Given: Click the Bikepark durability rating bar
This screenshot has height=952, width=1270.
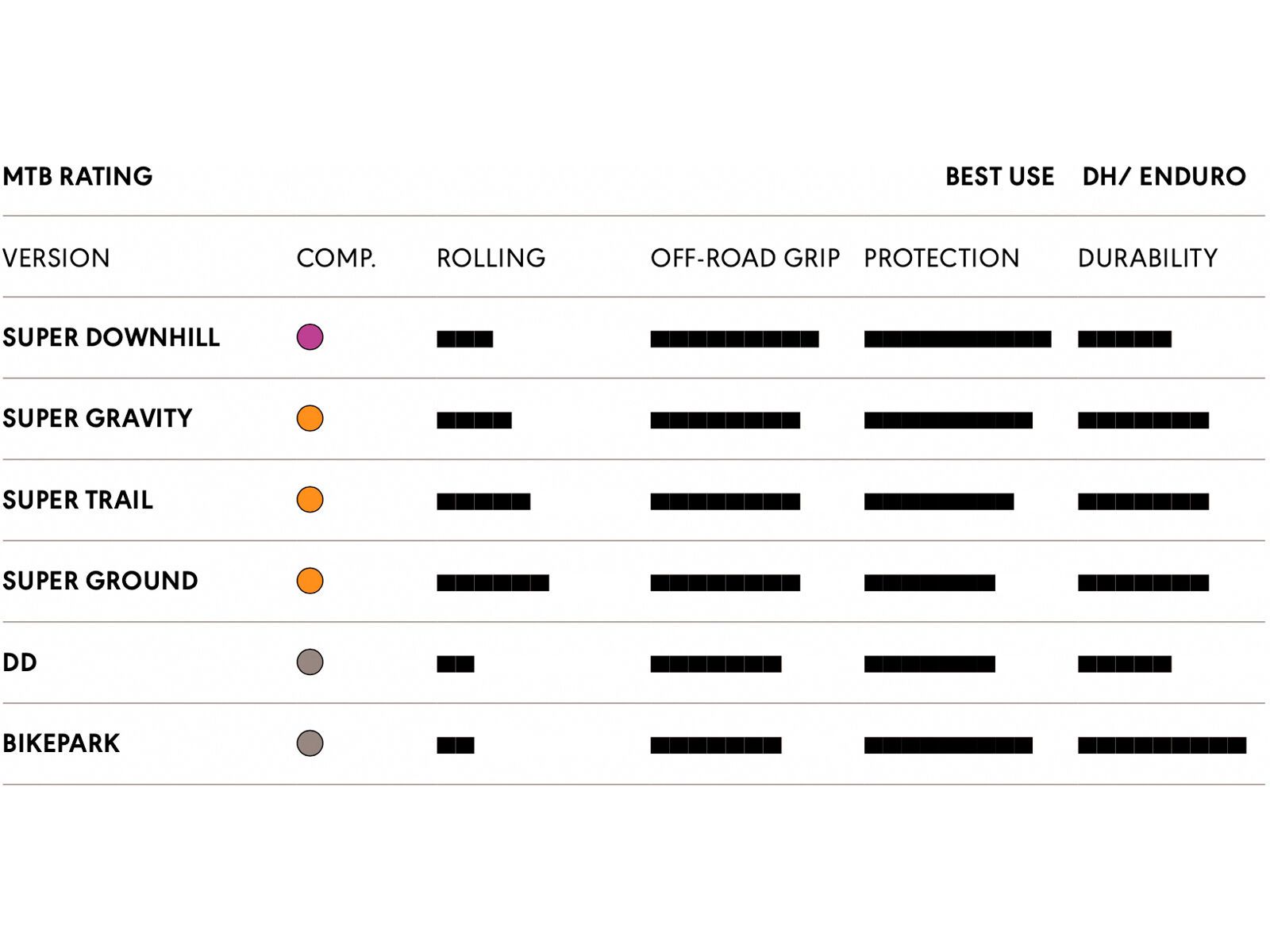Looking at the screenshot, I should coord(1161,745).
